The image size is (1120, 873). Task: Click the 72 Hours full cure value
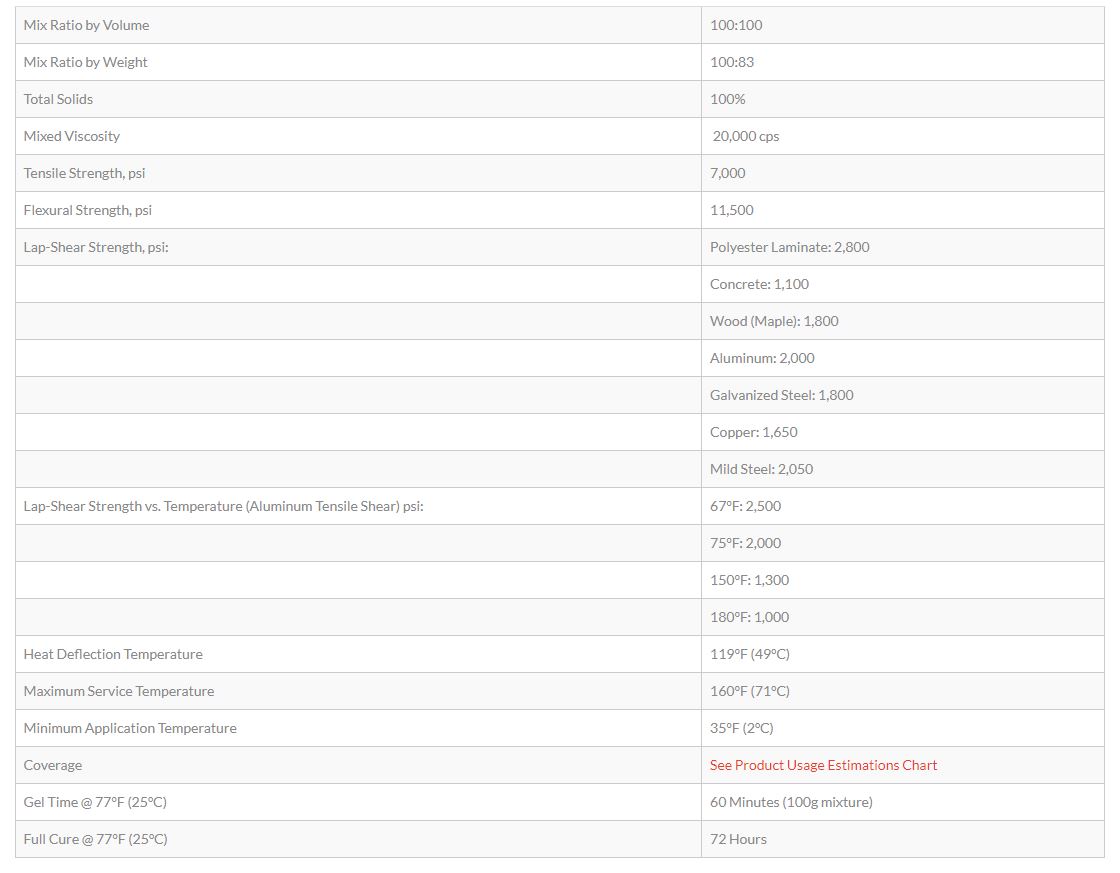738,839
